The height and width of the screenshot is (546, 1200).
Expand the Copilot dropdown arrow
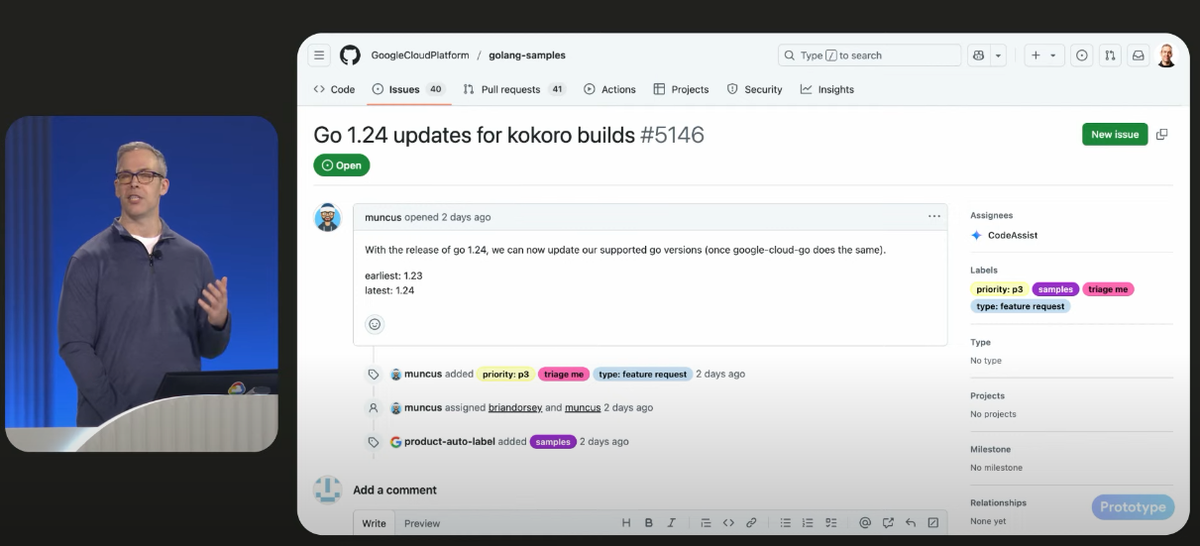click(x=998, y=56)
